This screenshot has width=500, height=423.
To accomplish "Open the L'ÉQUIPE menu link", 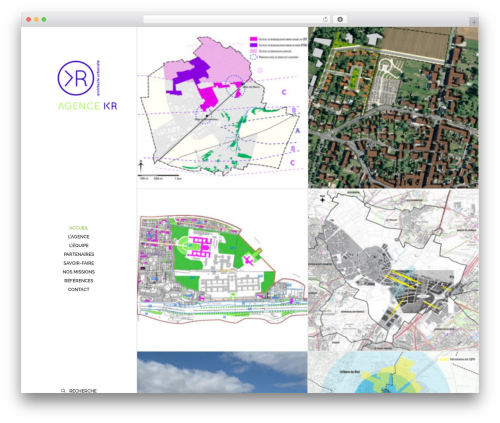I will pos(79,245).
